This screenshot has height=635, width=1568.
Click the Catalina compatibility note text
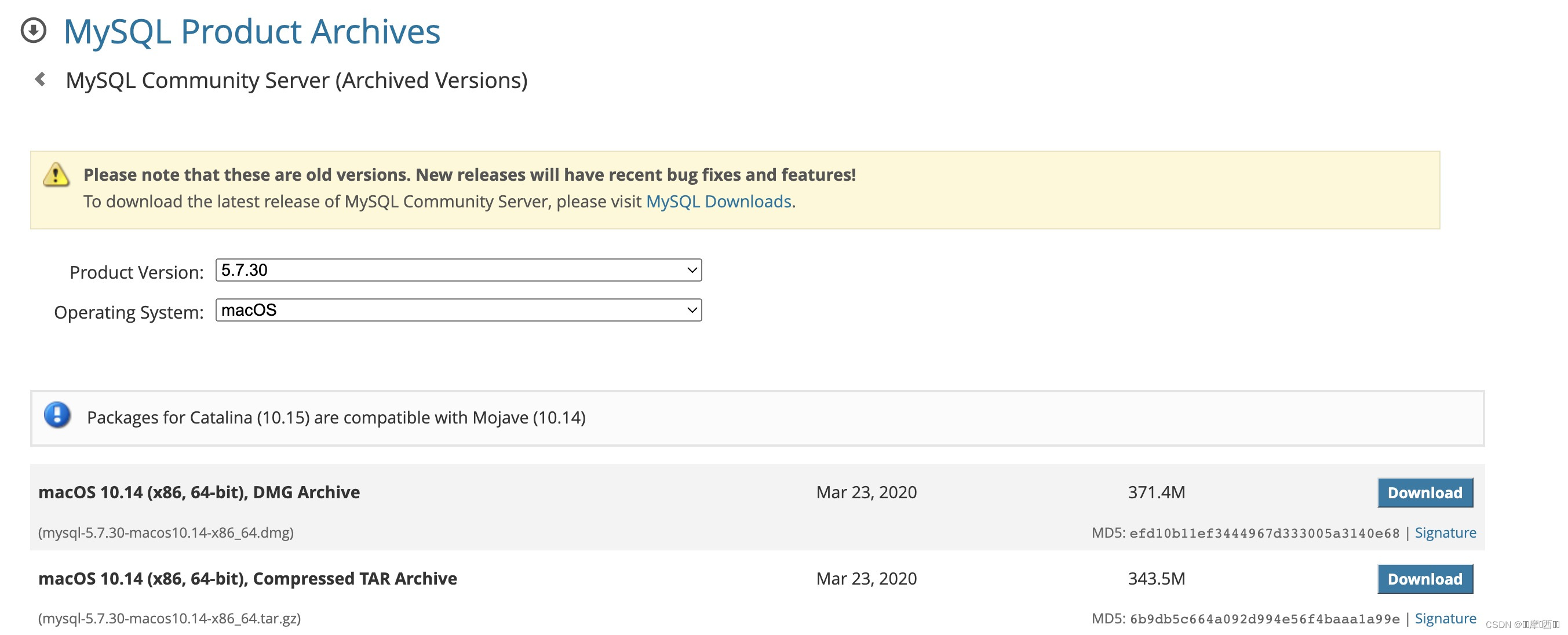(x=336, y=418)
